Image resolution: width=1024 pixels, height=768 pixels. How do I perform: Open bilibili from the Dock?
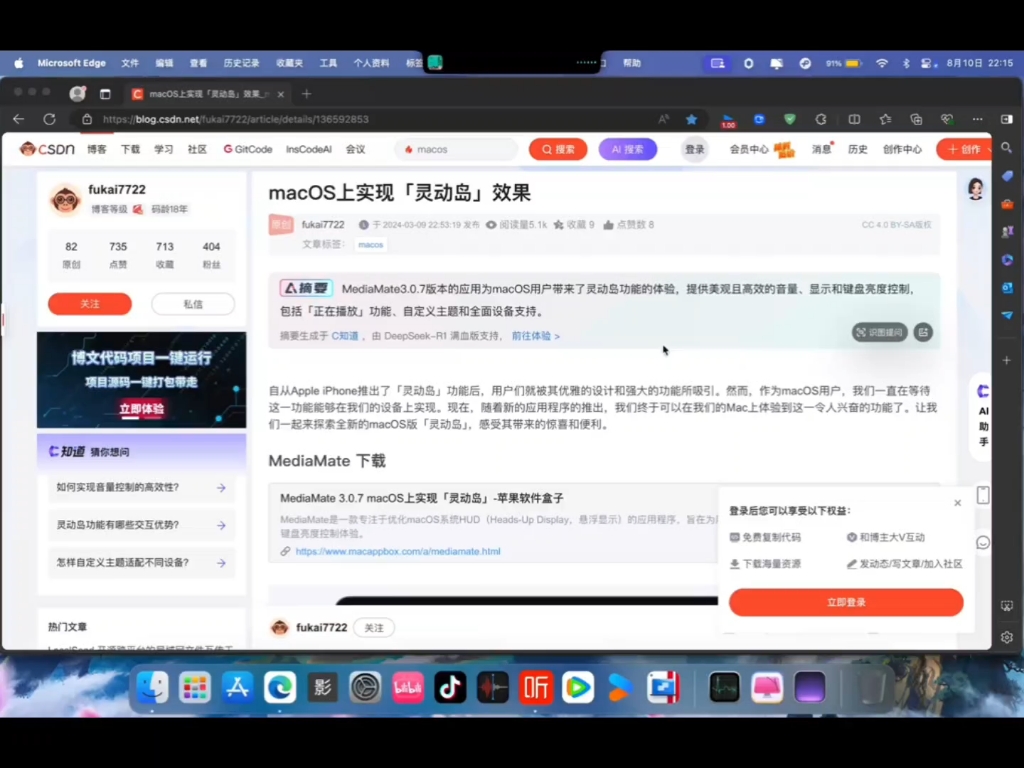click(408, 687)
